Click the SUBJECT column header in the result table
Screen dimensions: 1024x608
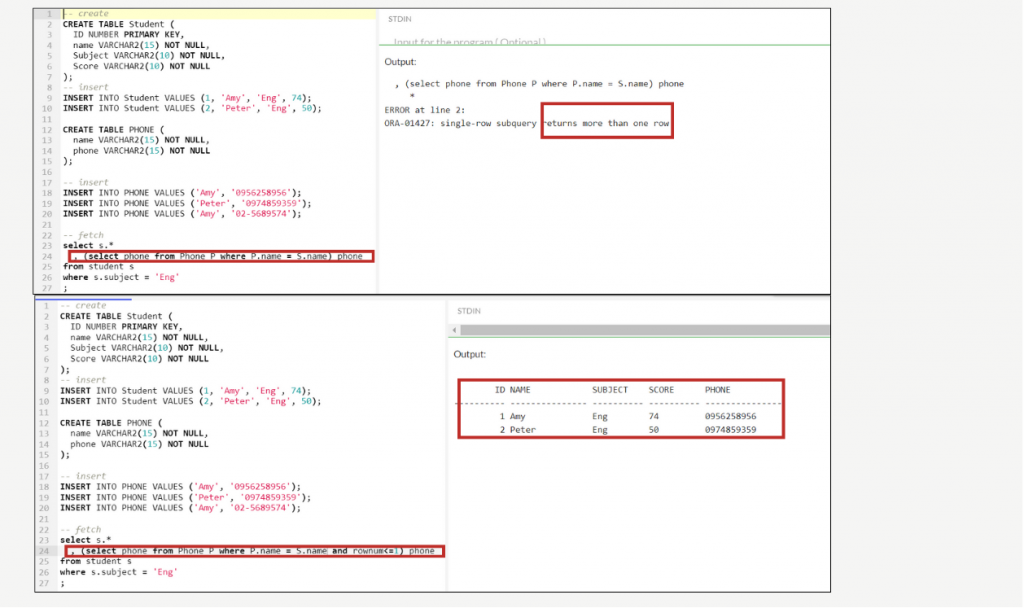(x=610, y=390)
